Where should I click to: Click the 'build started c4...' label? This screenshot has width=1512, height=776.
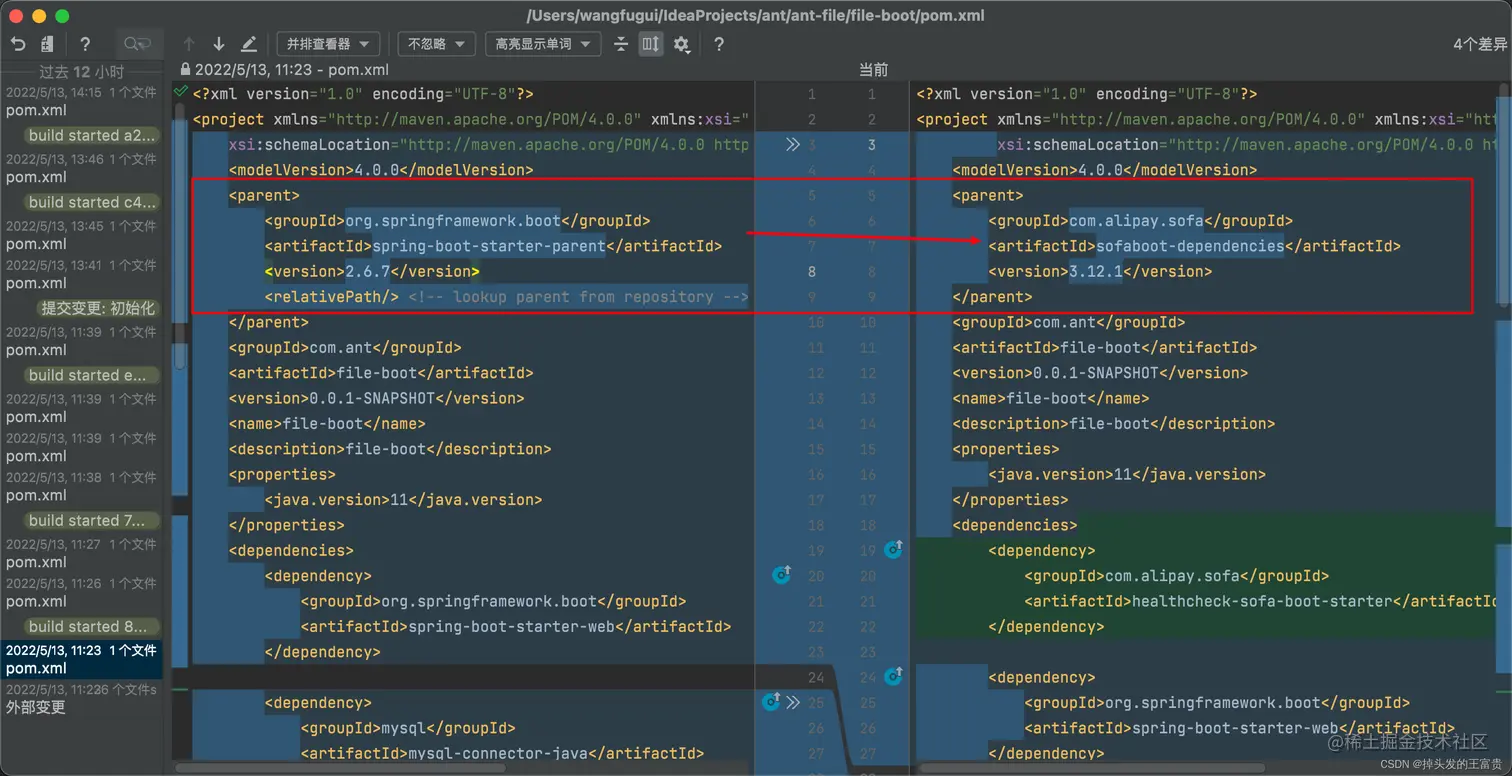pyautogui.click(x=92, y=202)
